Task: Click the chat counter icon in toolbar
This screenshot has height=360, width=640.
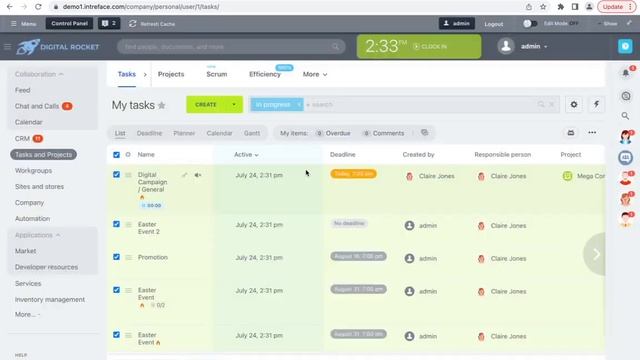Action: 109,24
